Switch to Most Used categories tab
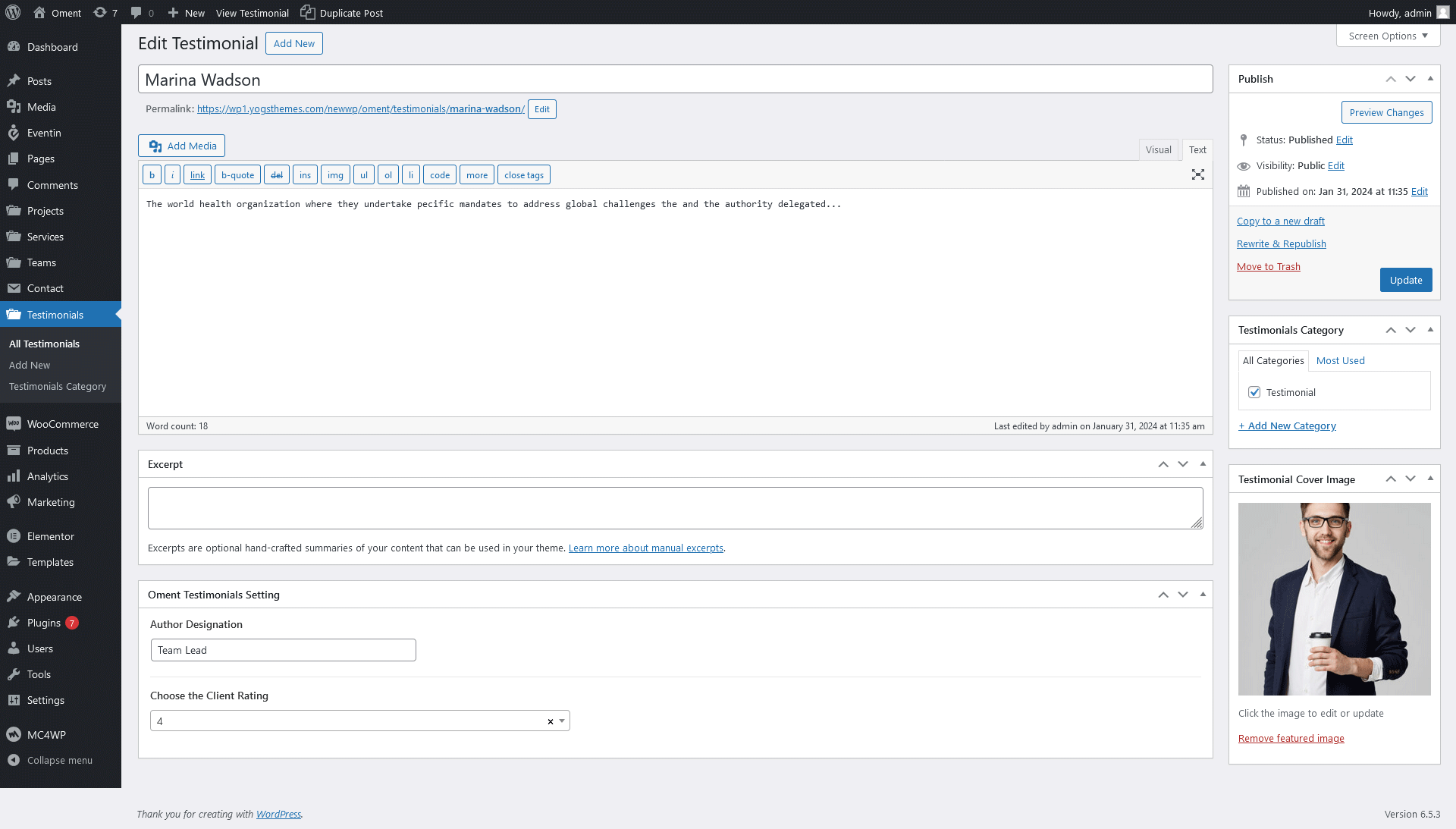This screenshot has width=1456, height=829. [1340, 360]
